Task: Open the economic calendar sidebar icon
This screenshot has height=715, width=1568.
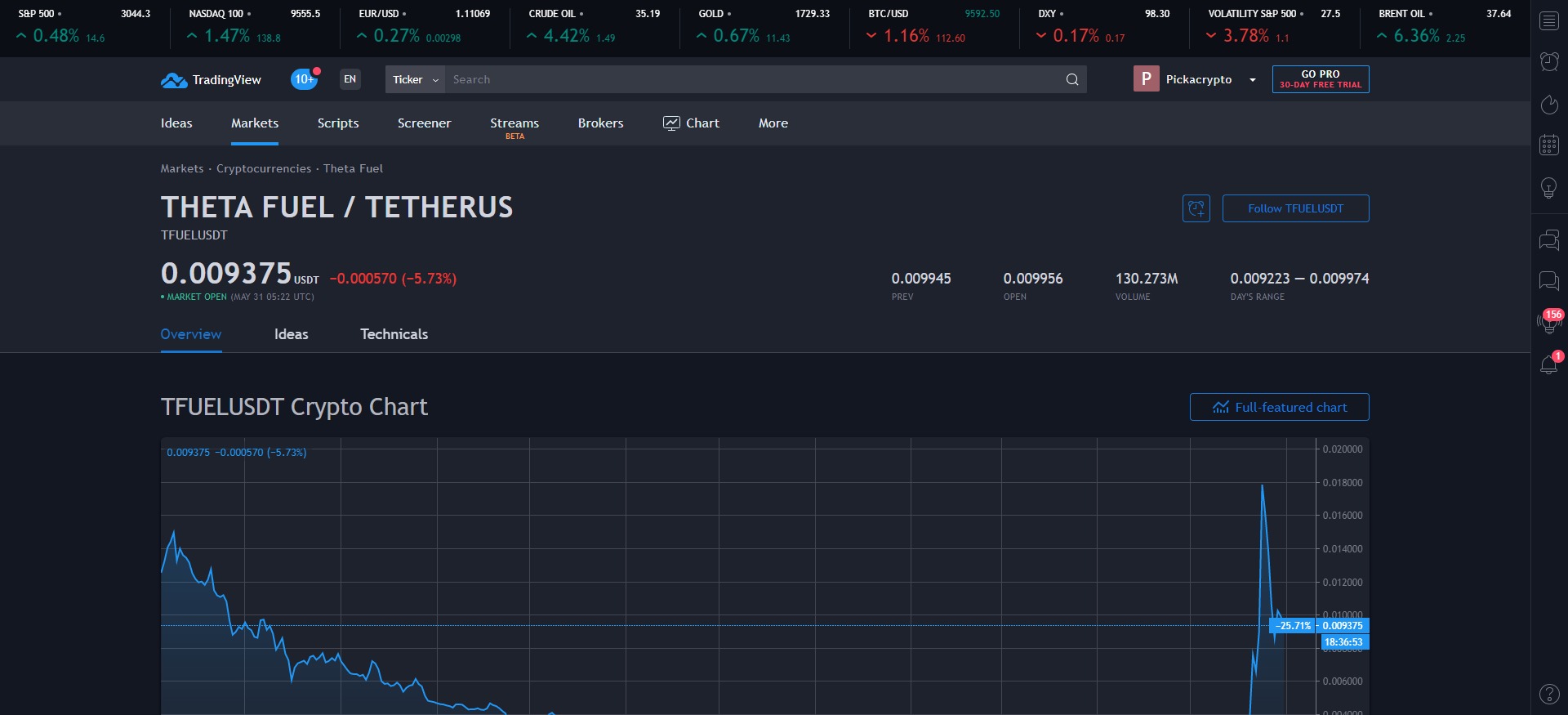Action: [x=1549, y=145]
